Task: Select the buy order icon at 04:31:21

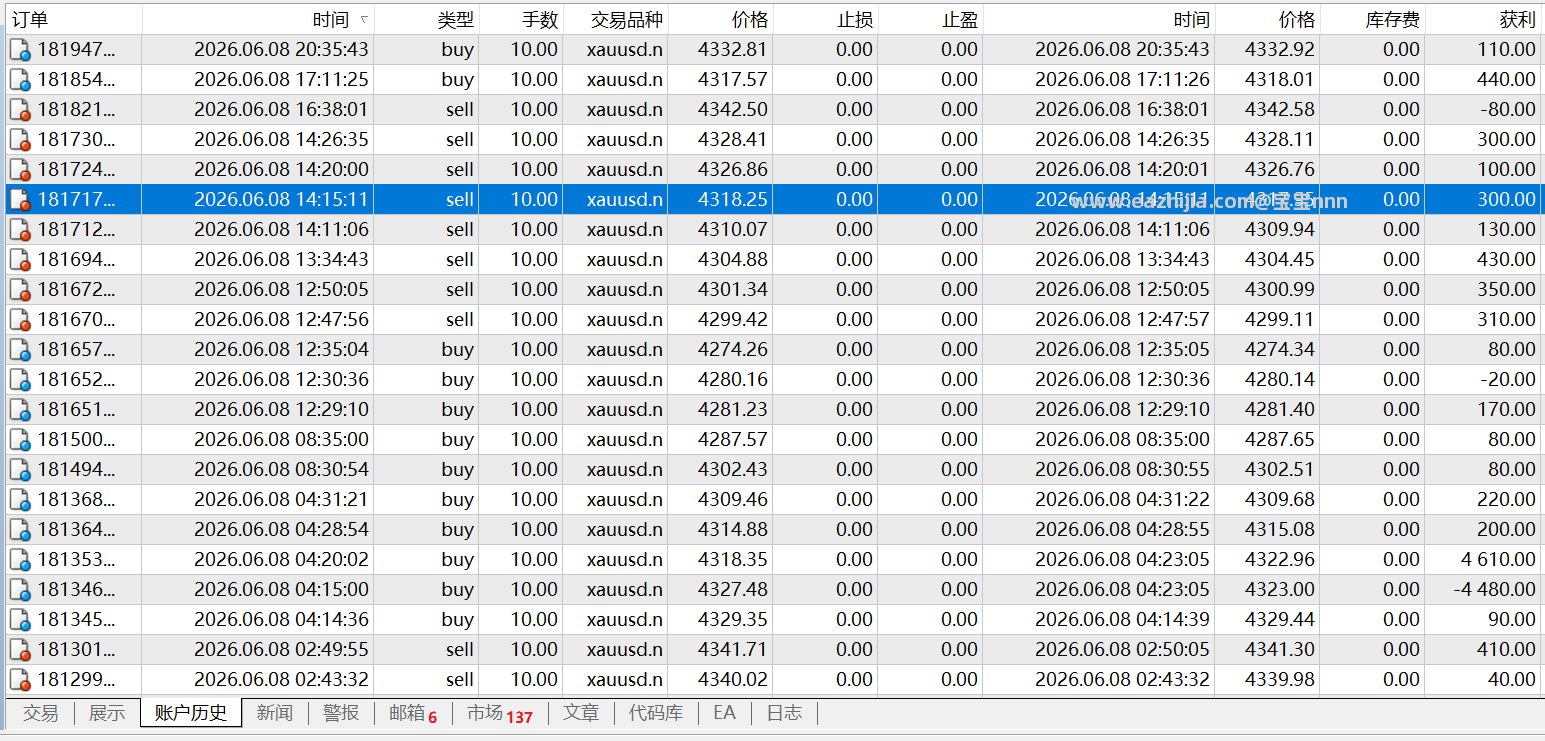Action: pyautogui.click(x=19, y=500)
